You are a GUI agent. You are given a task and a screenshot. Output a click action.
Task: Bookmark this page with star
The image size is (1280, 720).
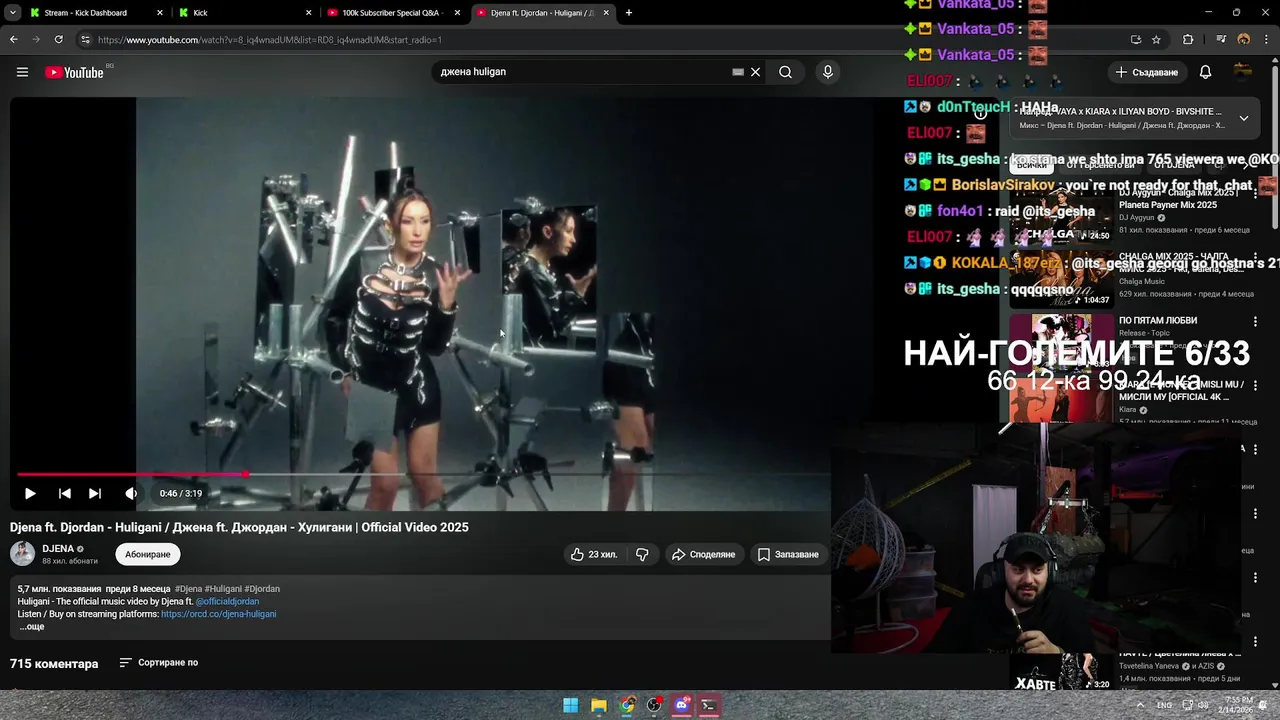coord(1156,40)
